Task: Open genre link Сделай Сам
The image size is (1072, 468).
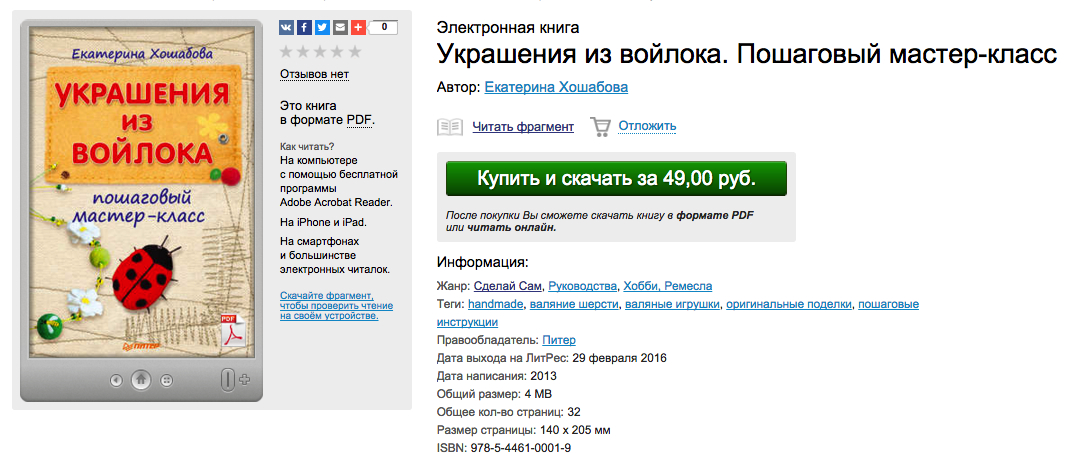Action: [508, 286]
